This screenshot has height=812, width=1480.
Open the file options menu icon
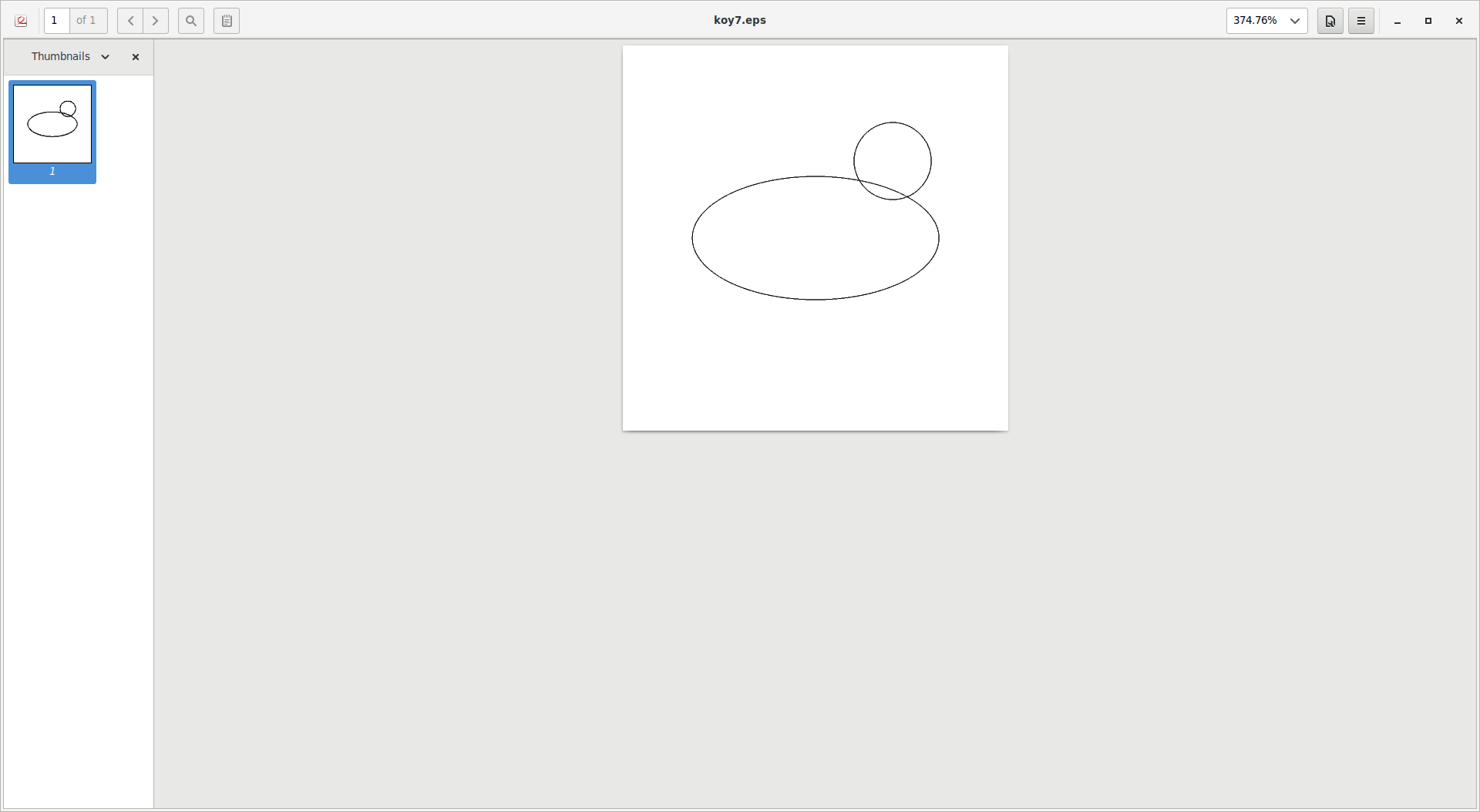(1330, 21)
